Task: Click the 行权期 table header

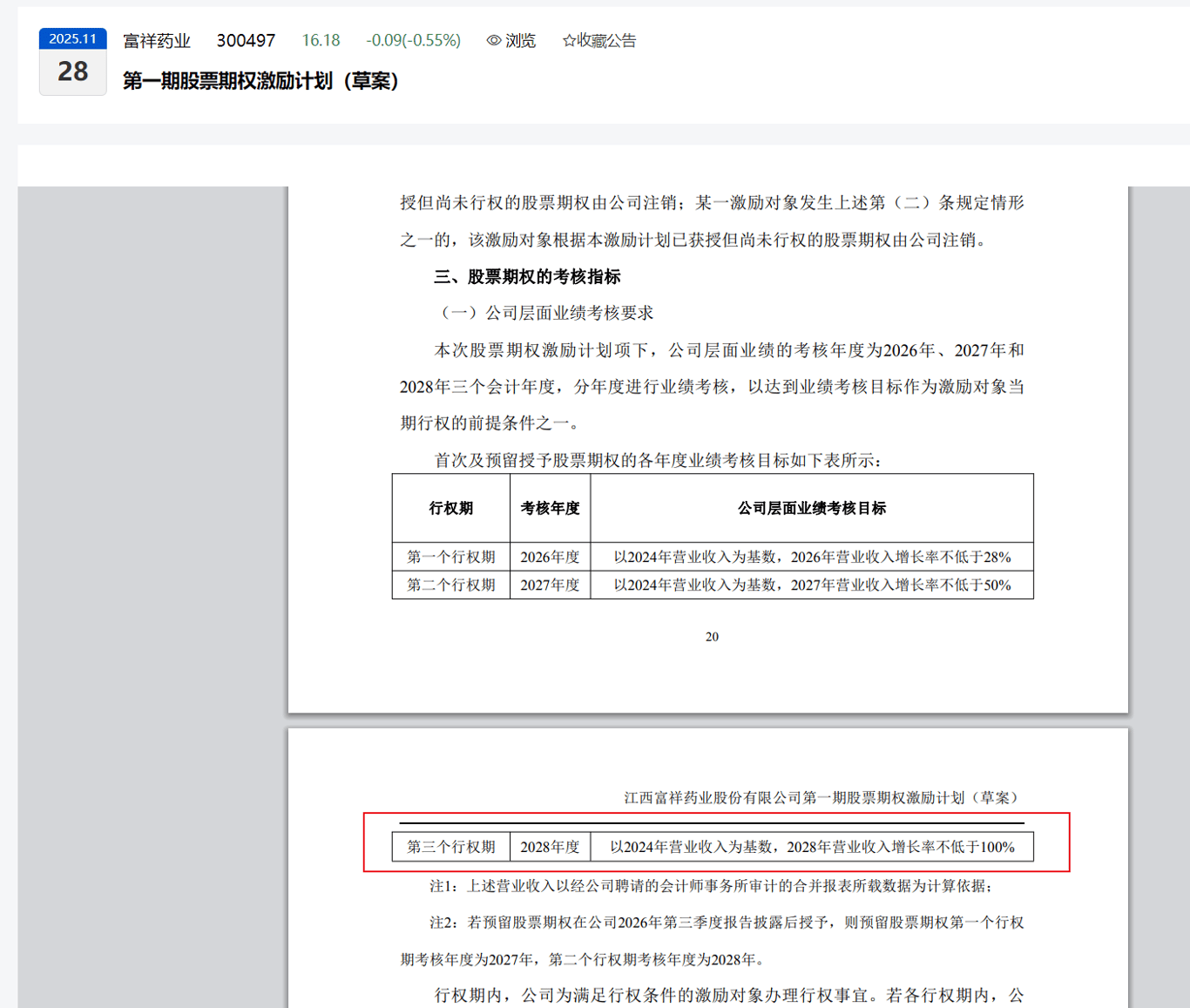Action: (451, 508)
